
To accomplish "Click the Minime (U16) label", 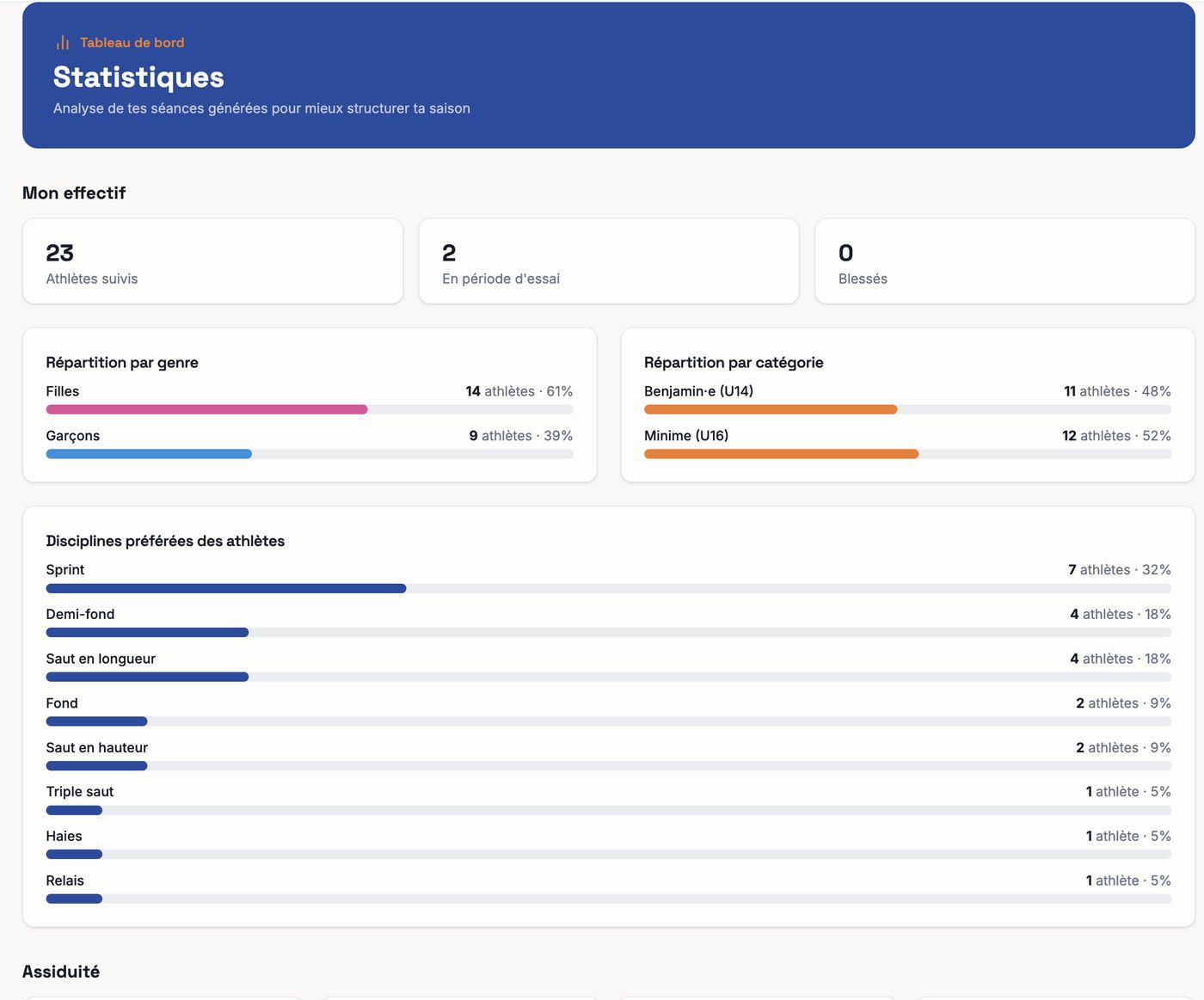I will [686, 436].
